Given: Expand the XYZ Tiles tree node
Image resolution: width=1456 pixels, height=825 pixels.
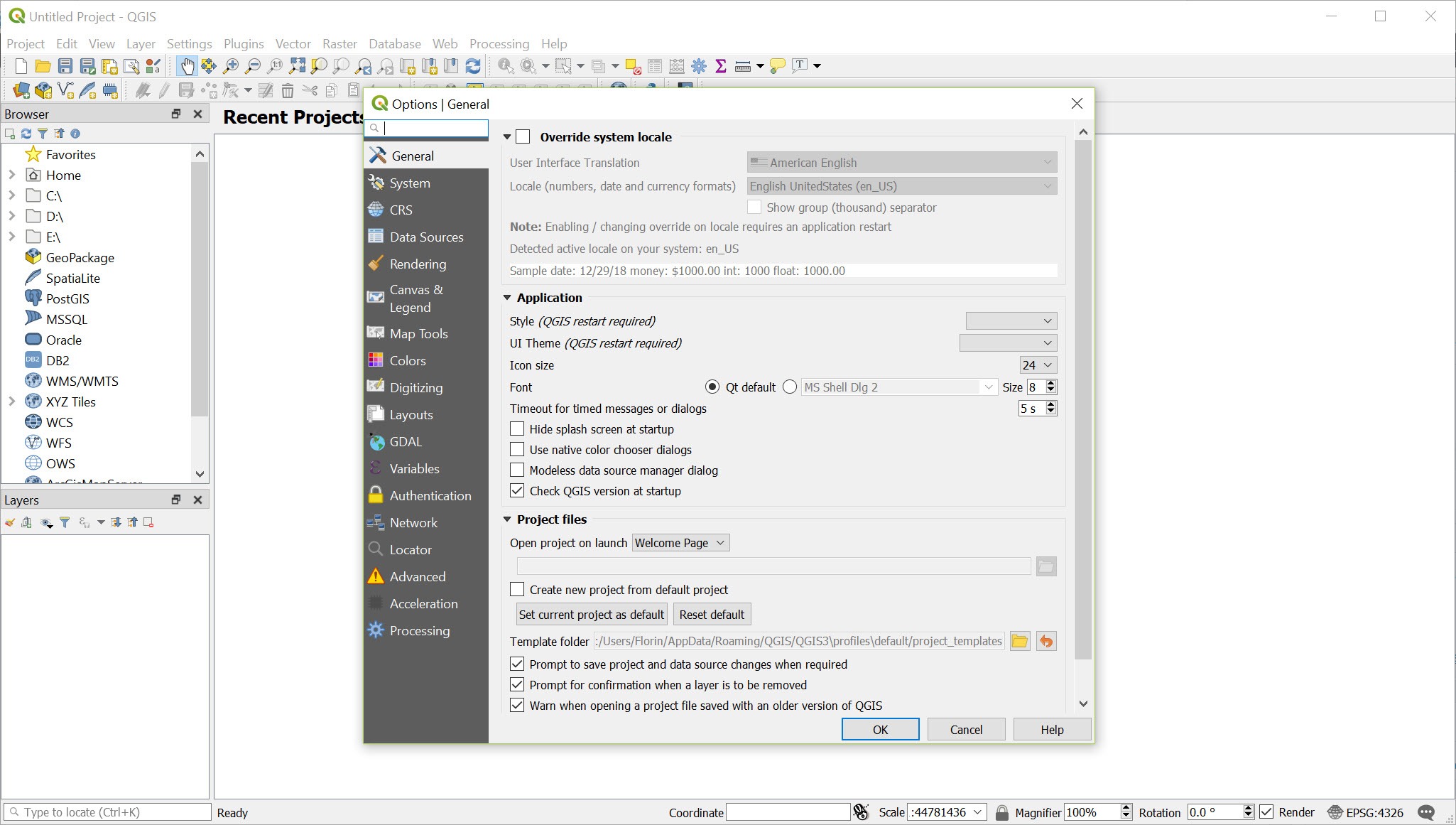Looking at the screenshot, I should 11,401.
